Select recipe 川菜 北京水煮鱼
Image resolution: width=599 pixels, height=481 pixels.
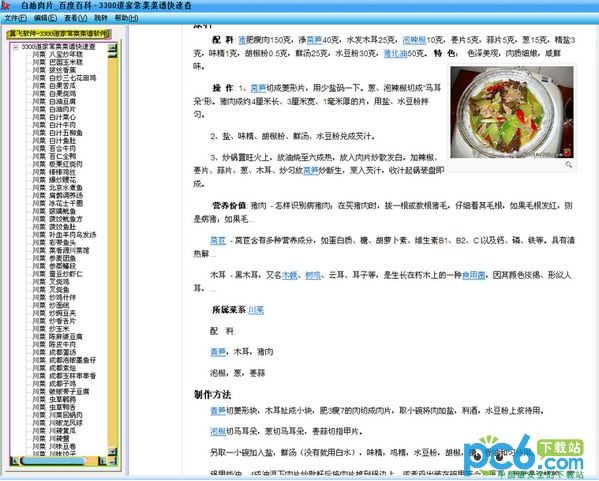[57, 188]
